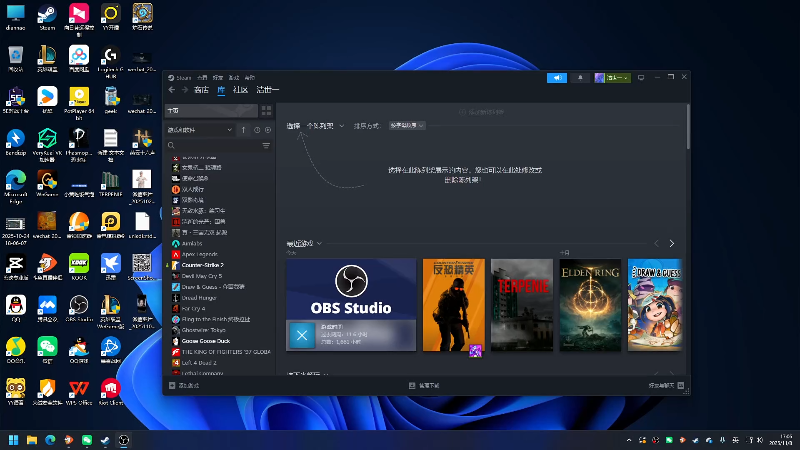Expand the games and software filter dropdown

pos(199,130)
